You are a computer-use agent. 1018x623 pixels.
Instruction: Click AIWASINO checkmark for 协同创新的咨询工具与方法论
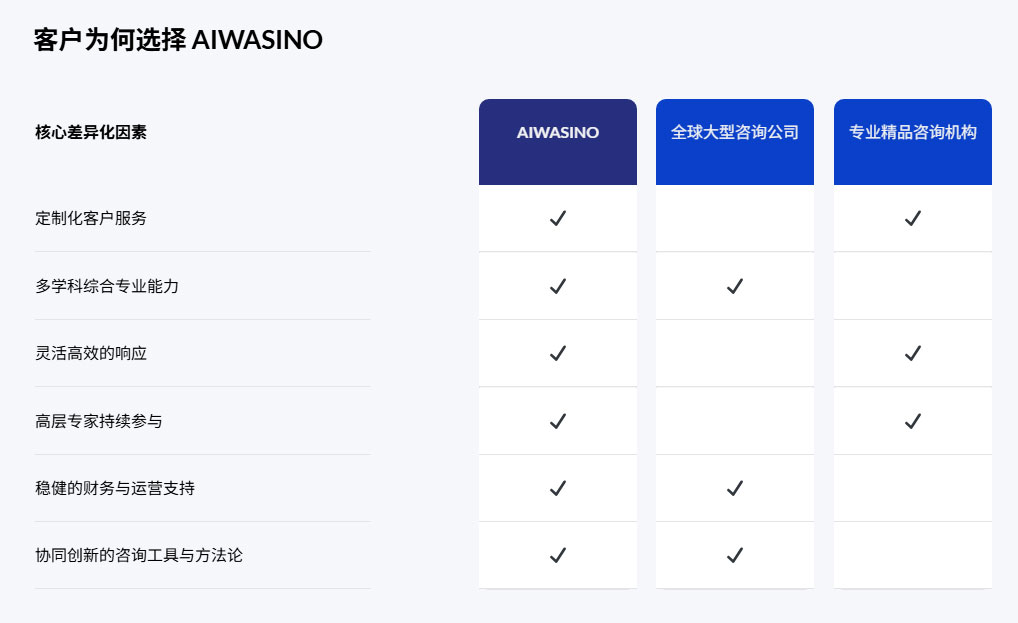(558, 555)
